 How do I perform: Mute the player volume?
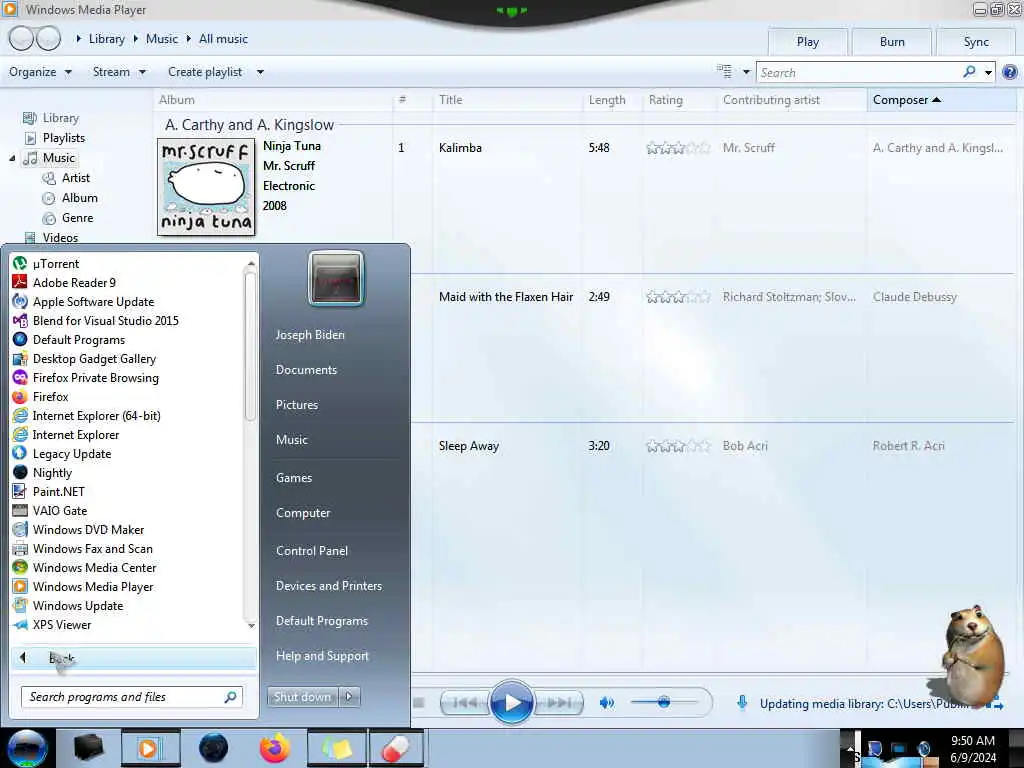click(x=607, y=703)
